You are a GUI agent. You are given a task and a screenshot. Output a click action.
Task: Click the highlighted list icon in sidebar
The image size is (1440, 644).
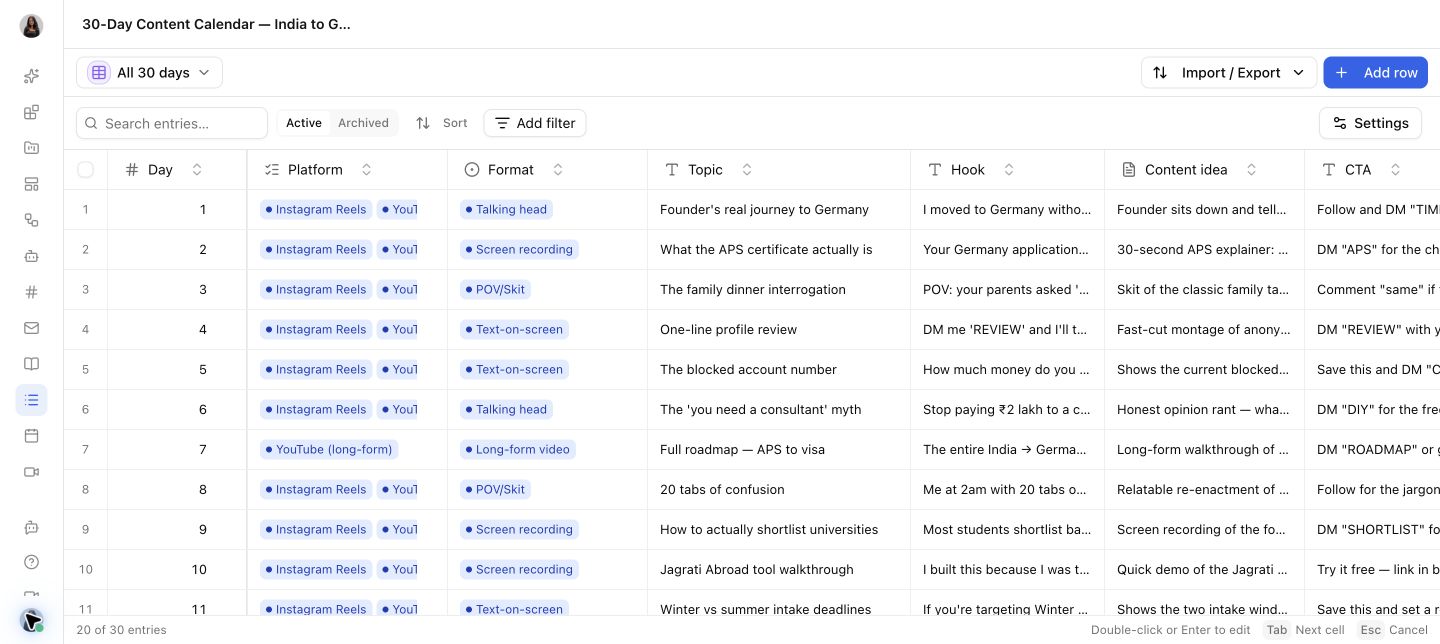[31, 400]
